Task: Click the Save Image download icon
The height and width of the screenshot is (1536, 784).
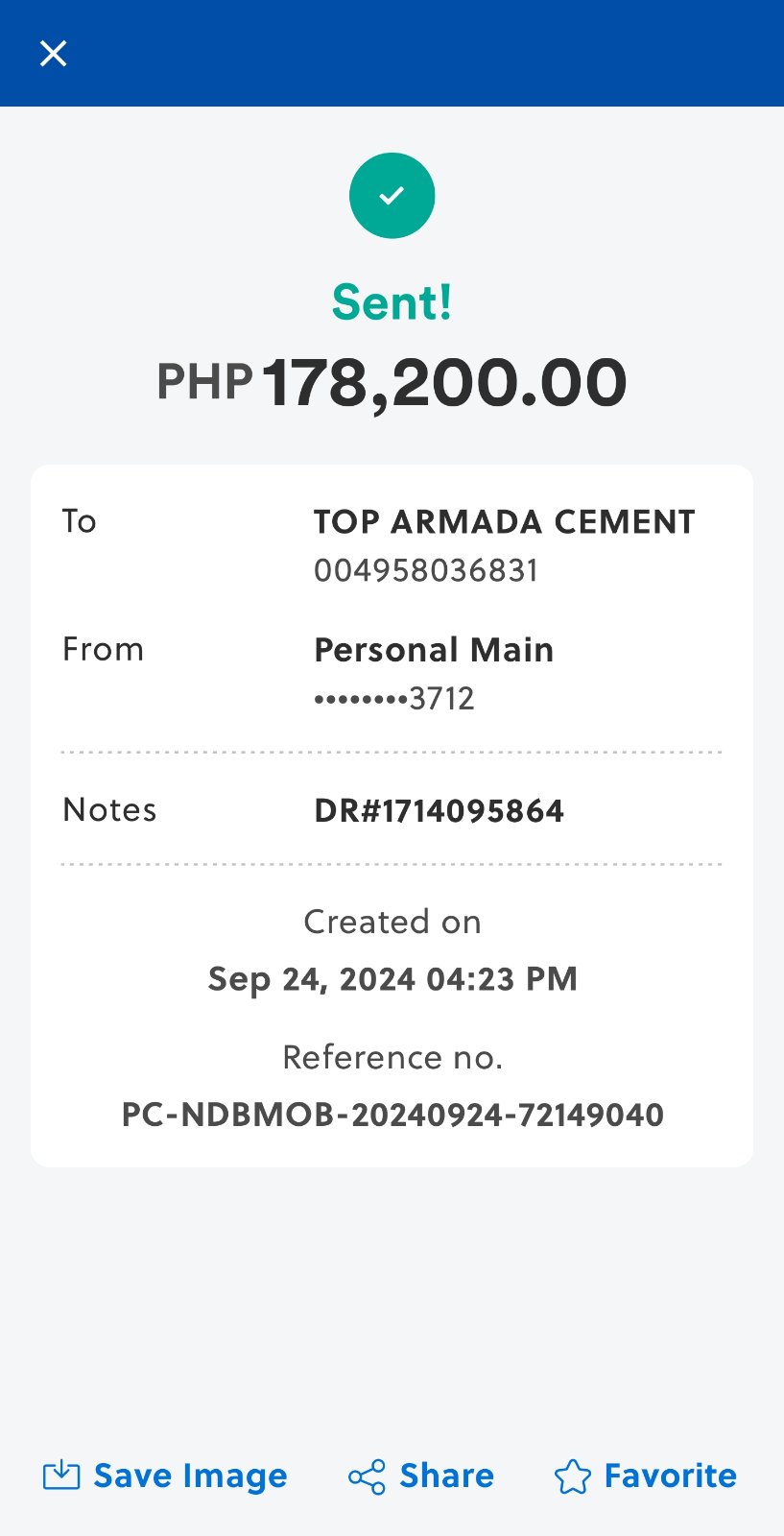Action: (61, 1476)
